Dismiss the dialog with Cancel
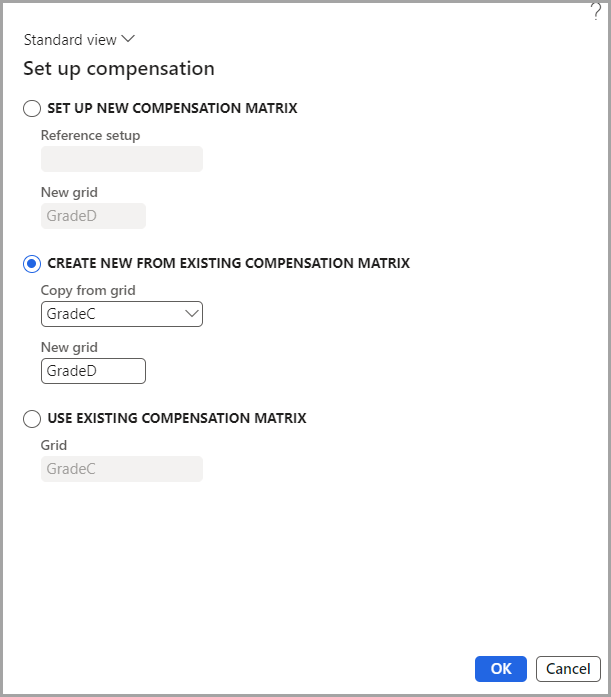The width and height of the screenshot is (611, 697). (x=568, y=668)
